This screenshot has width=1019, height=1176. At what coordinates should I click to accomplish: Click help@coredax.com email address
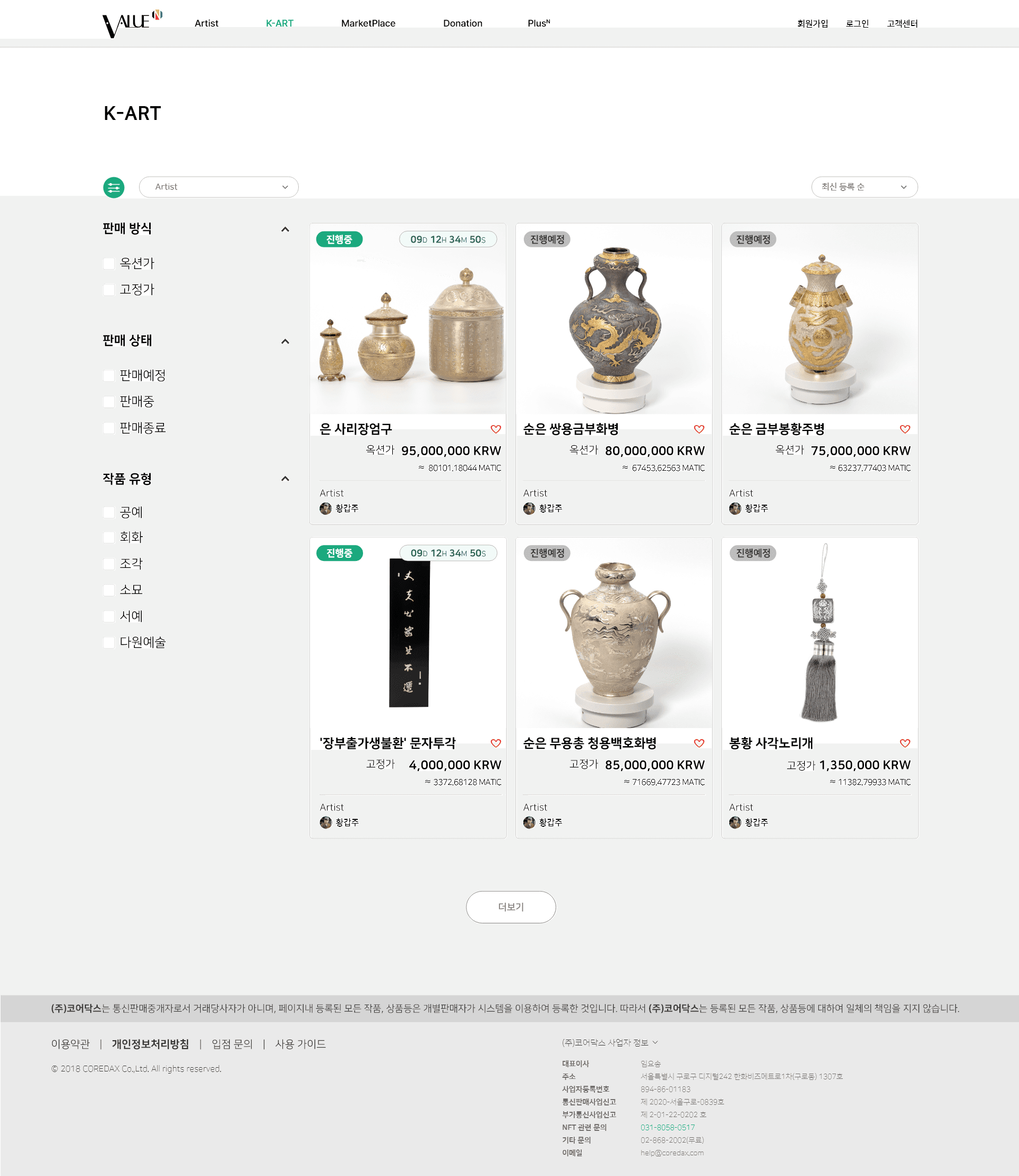pos(672,1153)
